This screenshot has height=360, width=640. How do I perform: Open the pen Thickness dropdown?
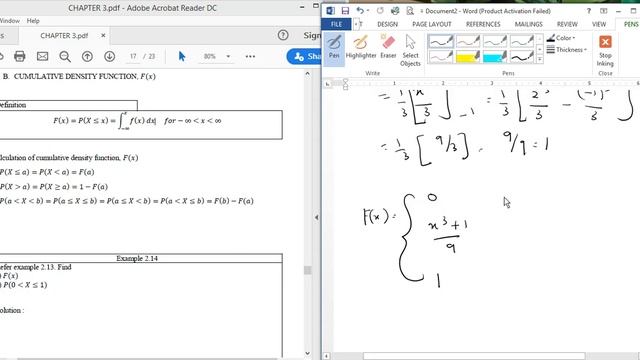point(567,50)
